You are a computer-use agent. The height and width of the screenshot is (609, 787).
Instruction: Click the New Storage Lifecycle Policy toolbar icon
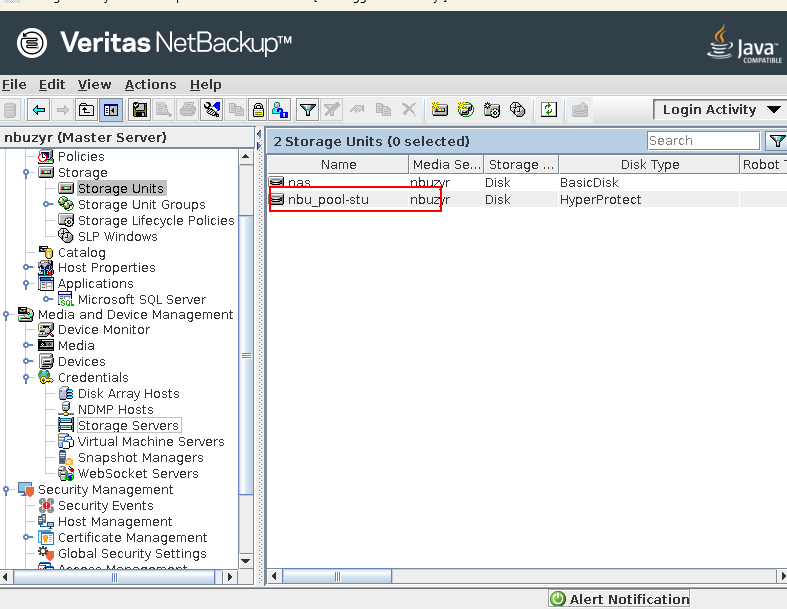pyautogui.click(x=491, y=109)
